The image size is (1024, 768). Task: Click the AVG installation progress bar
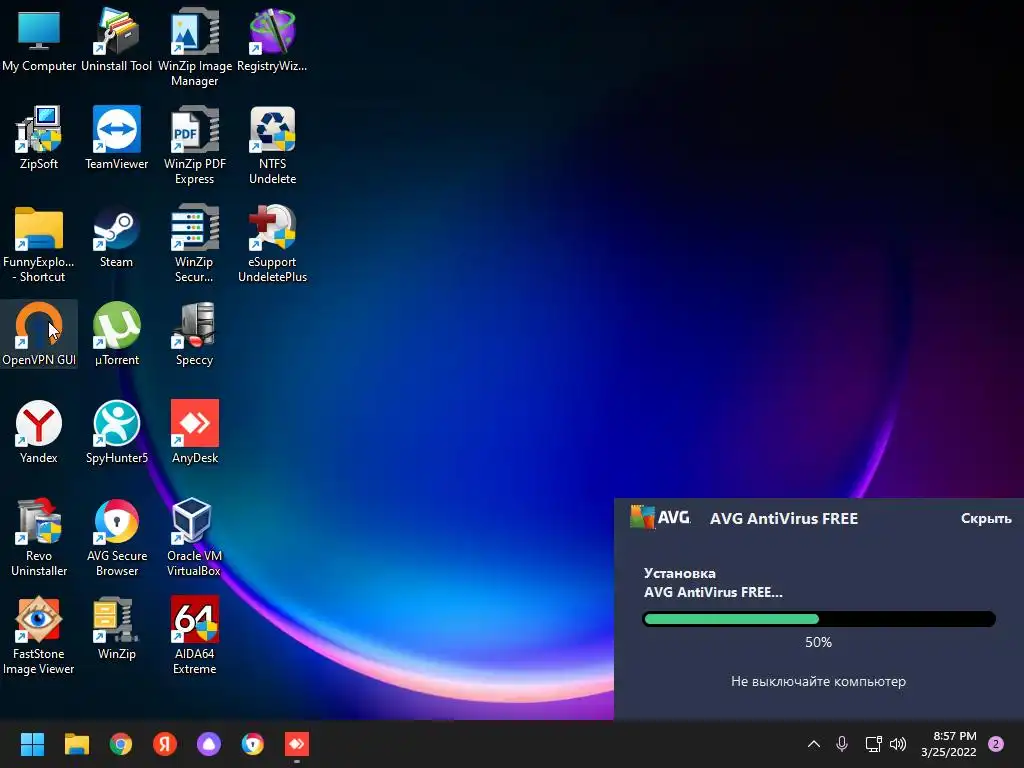point(819,618)
